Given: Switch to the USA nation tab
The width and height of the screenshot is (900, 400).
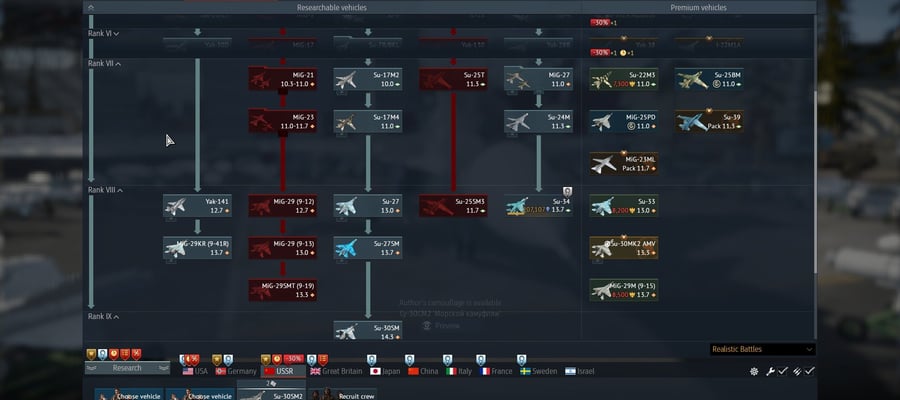Looking at the screenshot, I should pyautogui.click(x=195, y=371).
